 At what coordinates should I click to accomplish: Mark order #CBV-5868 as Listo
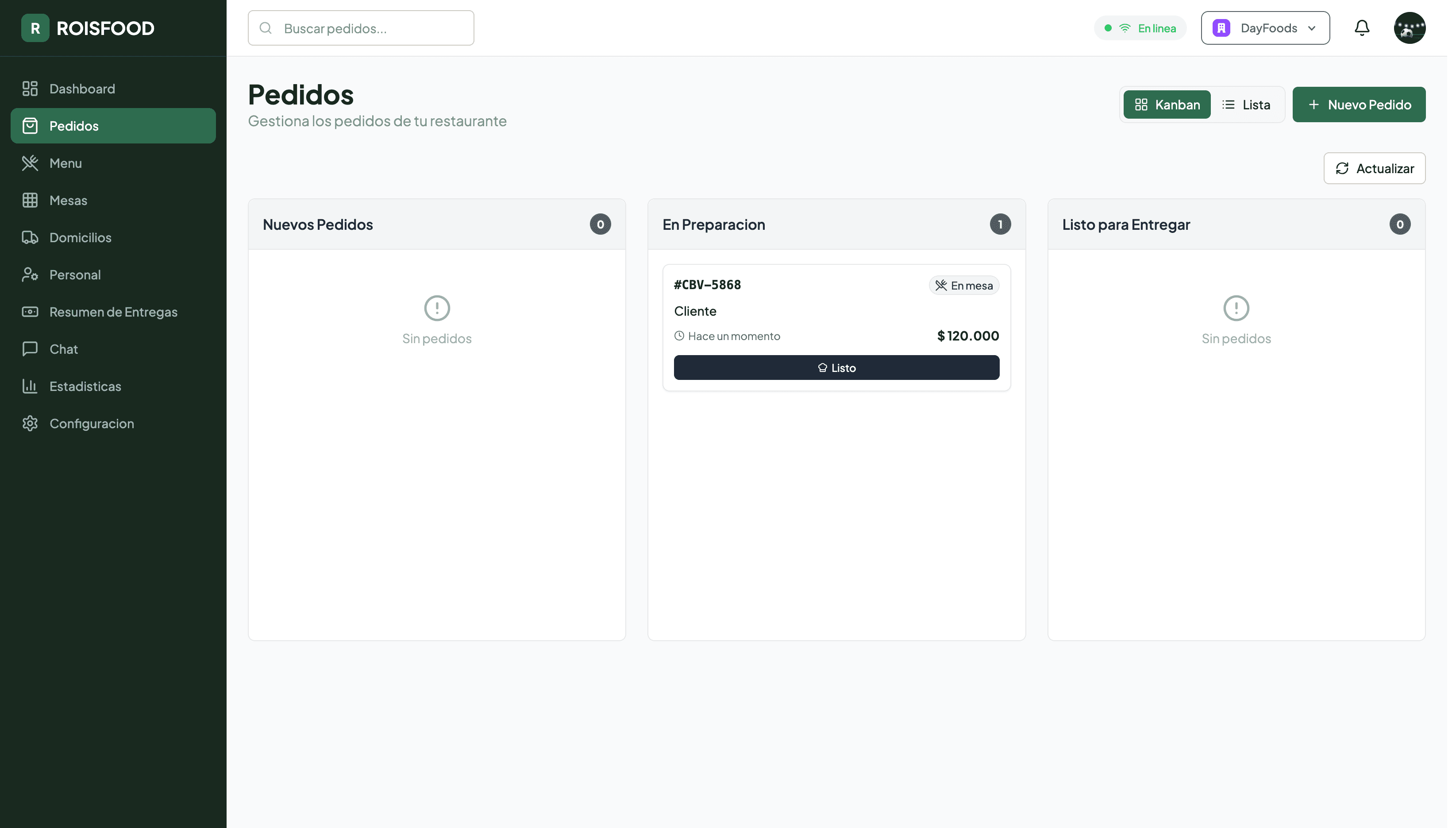[x=836, y=368]
